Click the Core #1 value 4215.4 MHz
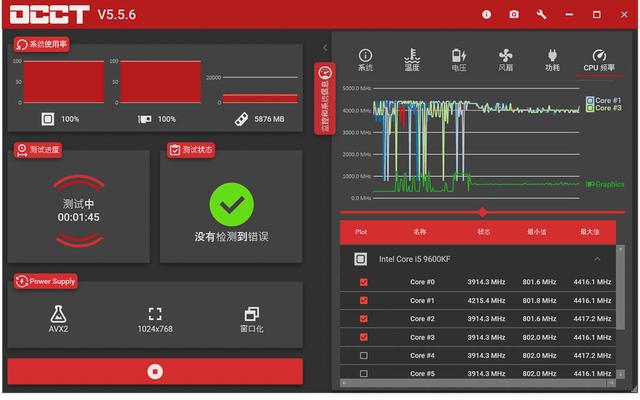Viewport: 640px width, 400px height. tap(486, 300)
